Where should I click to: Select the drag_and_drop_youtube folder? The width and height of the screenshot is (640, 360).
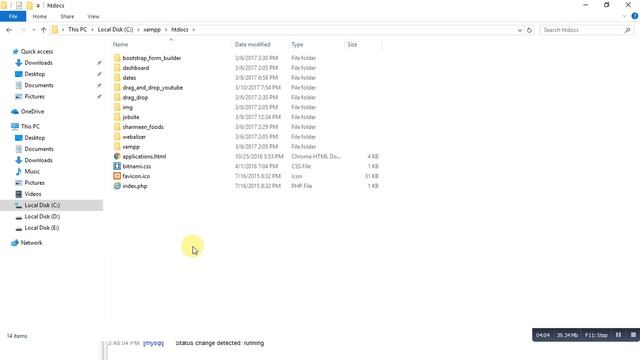coord(152,88)
